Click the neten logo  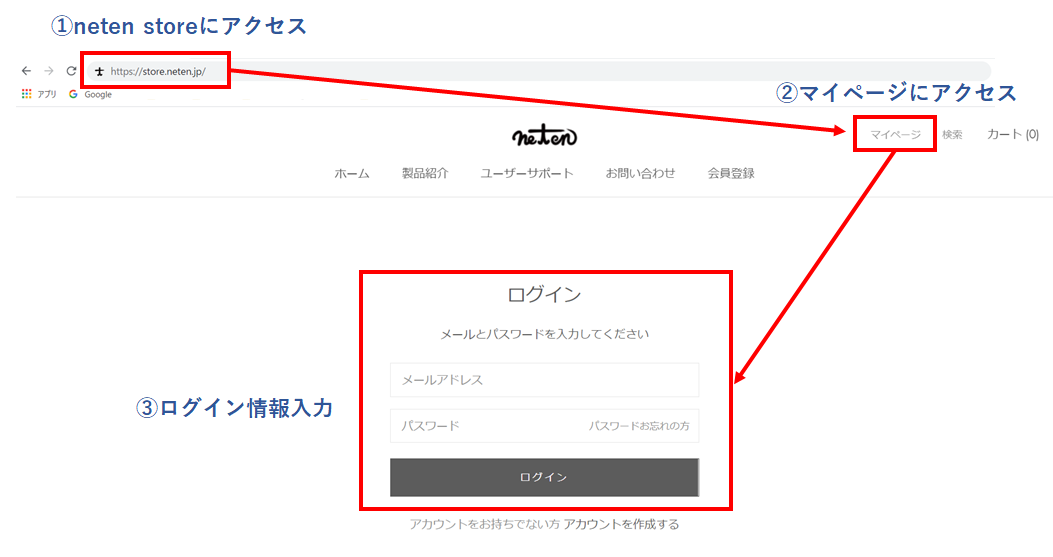tap(544, 135)
